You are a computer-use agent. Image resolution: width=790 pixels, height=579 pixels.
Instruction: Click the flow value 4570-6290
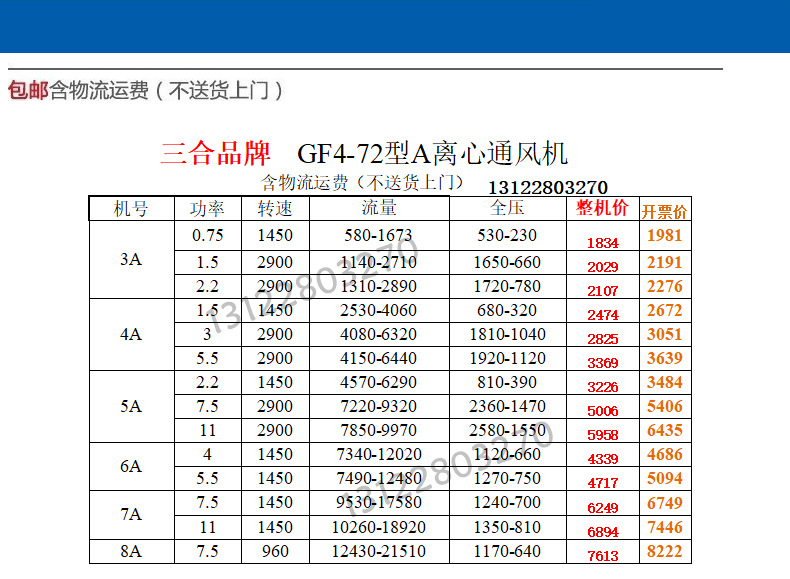click(378, 382)
